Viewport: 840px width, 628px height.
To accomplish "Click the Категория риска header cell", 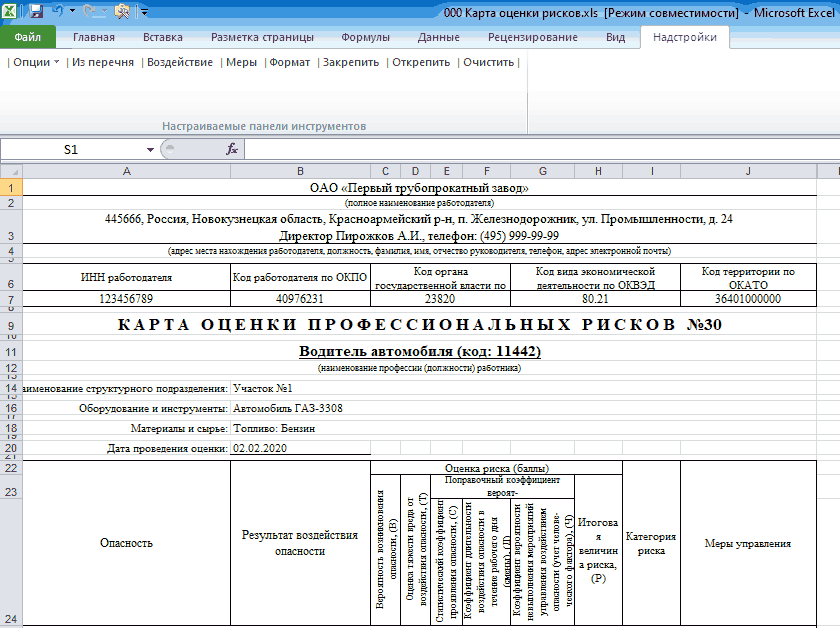I will pyautogui.click(x=651, y=543).
